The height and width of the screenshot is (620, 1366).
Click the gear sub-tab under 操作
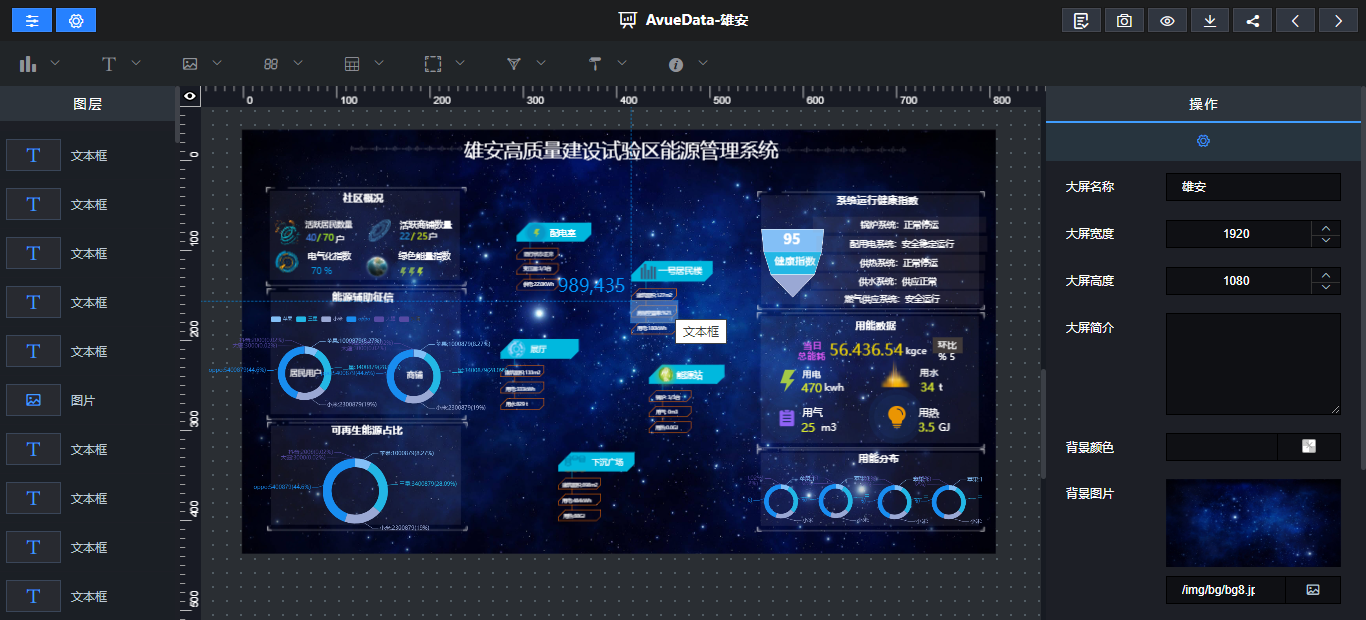click(1203, 141)
